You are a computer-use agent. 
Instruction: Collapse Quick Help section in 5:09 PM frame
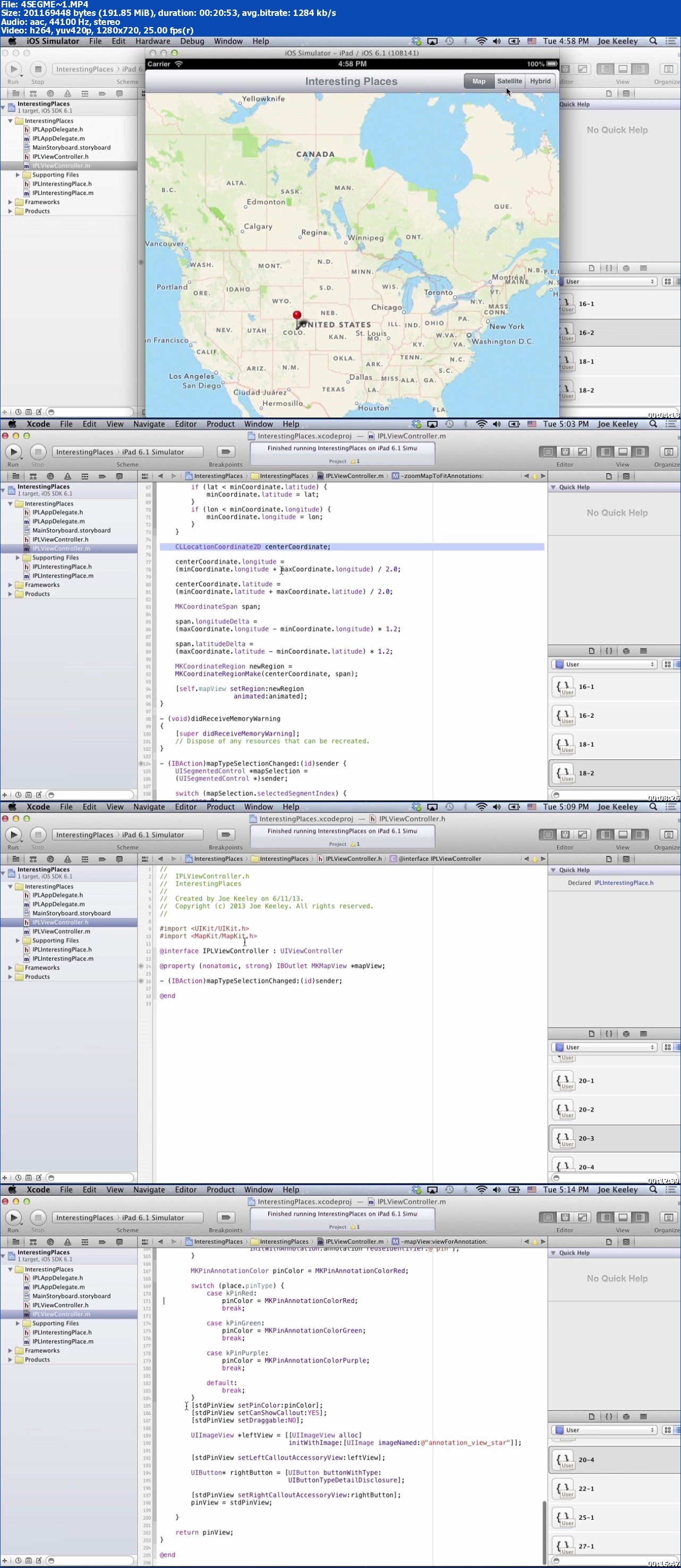(x=553, y=870)
